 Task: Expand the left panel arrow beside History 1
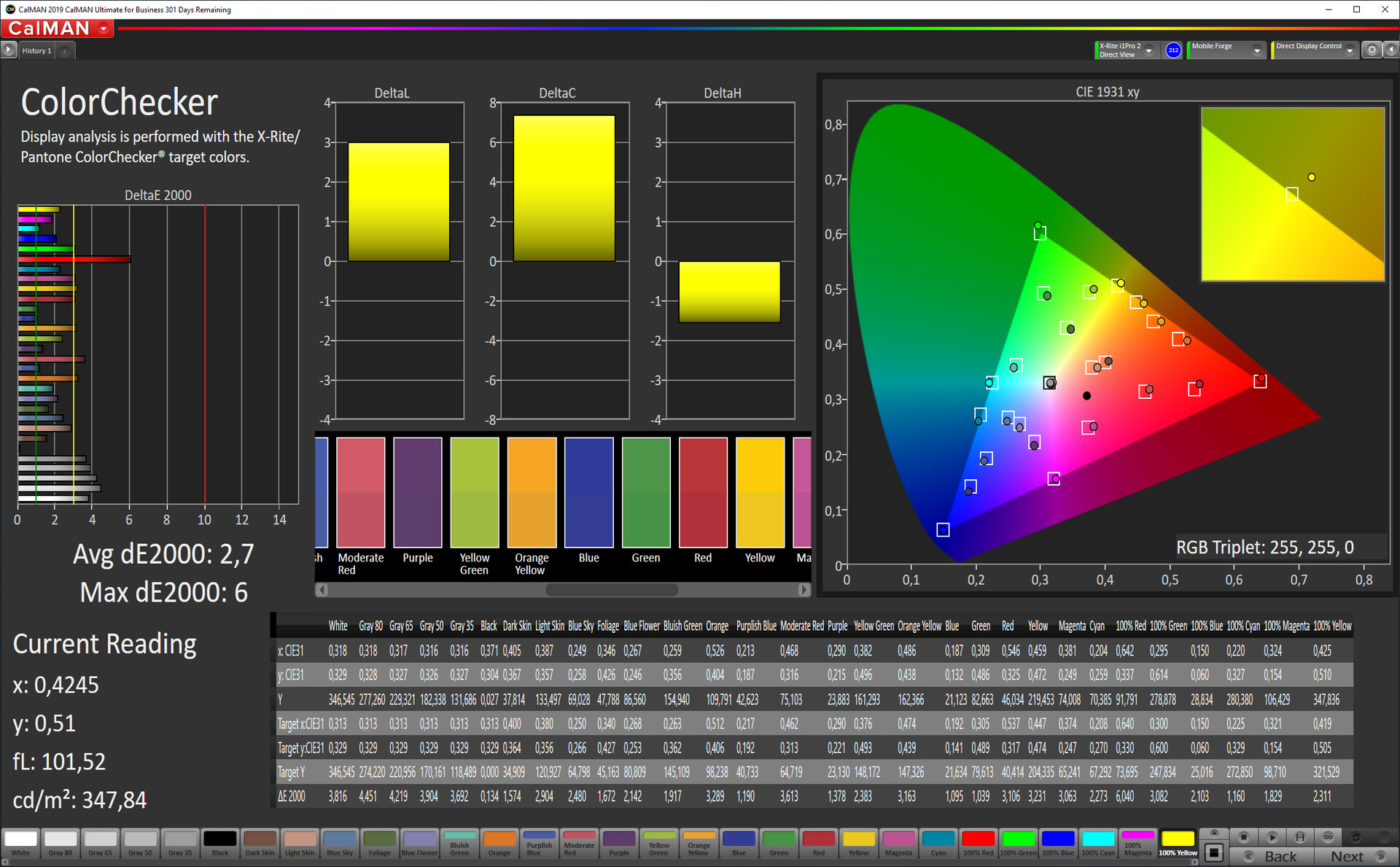coord(9,50)
